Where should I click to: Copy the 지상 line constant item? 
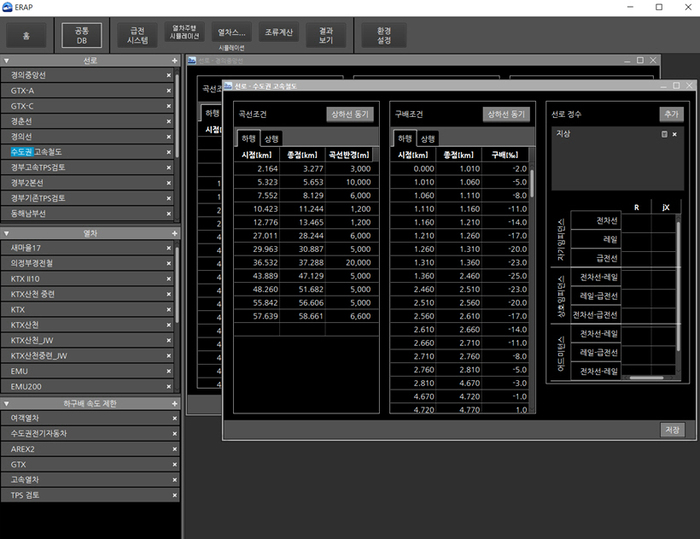pyautogui.click(x=664, y=134)
